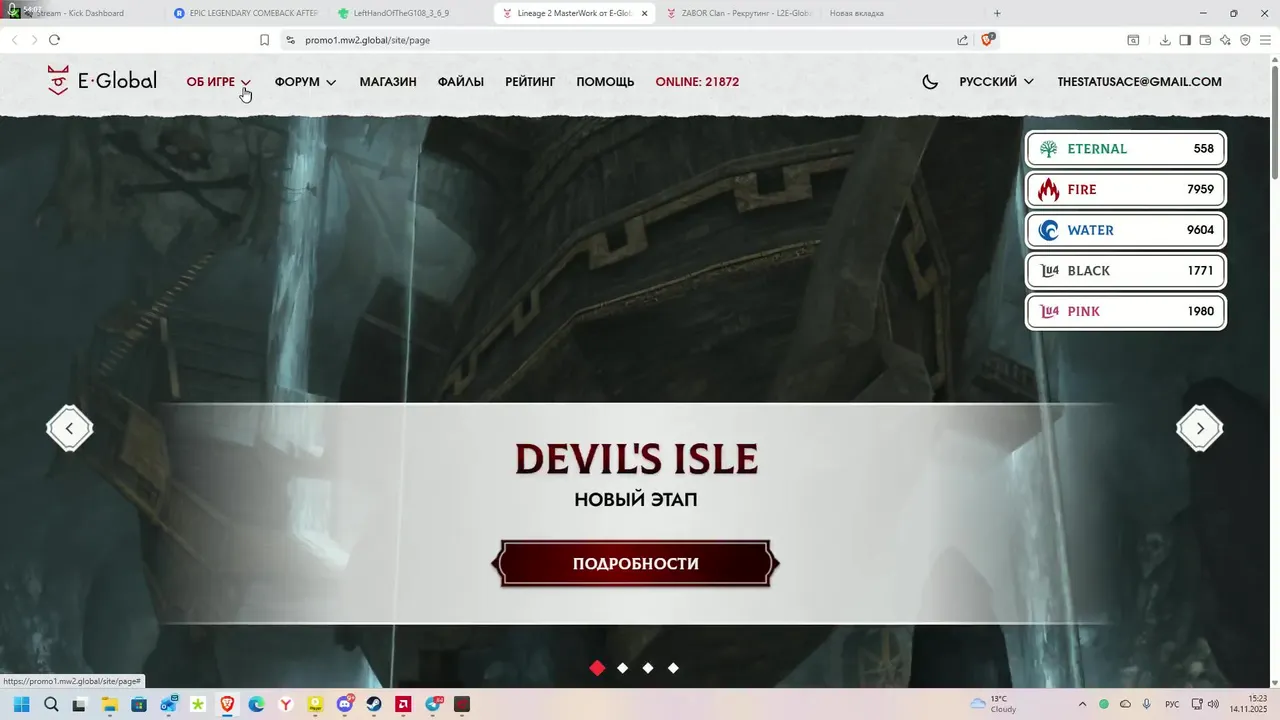Toggle the browser sidebar panel
The height and width of the screenshot is (720, 1280).
tap(1185, 40)
